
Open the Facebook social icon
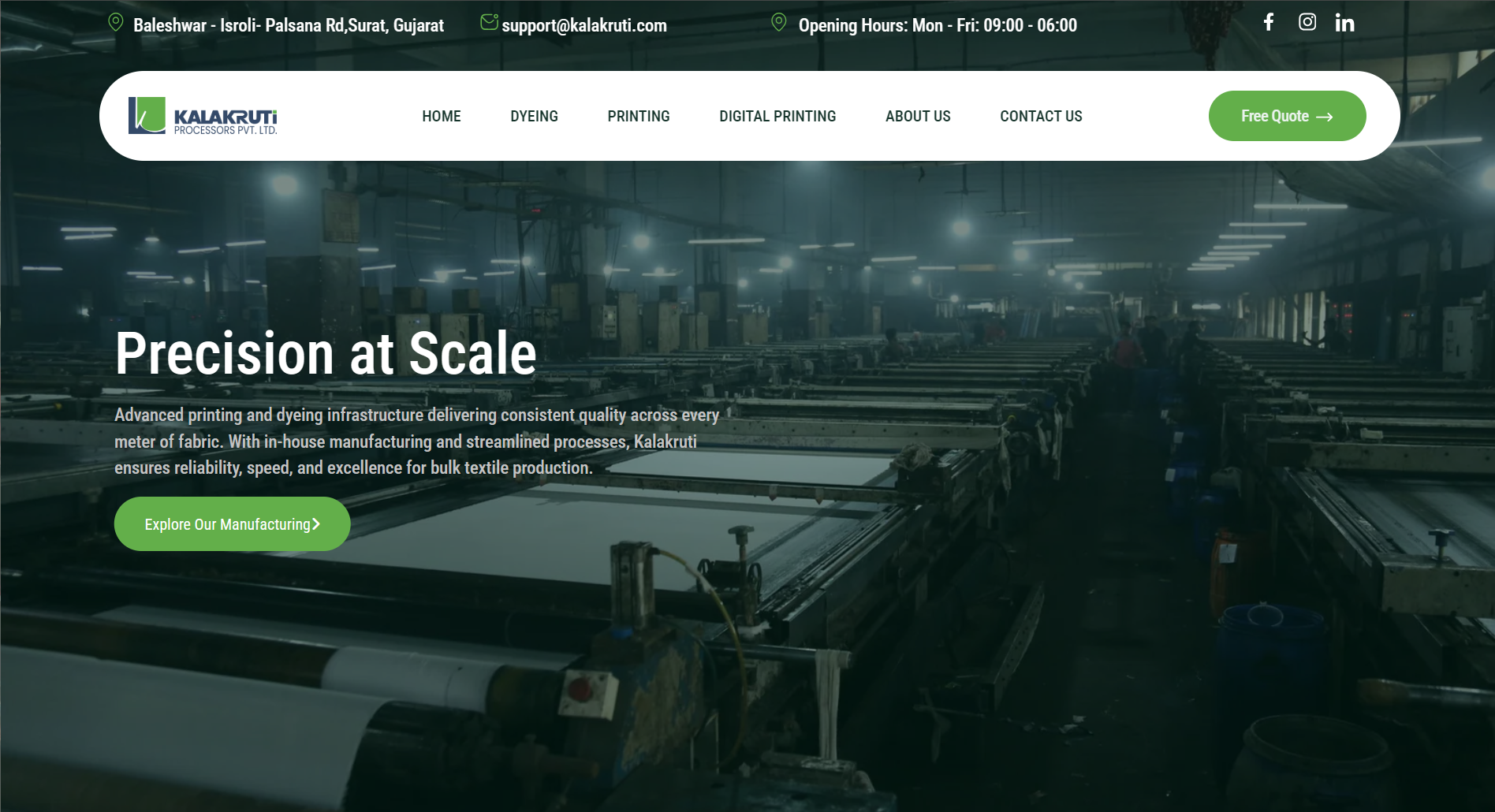[1269, 22]
